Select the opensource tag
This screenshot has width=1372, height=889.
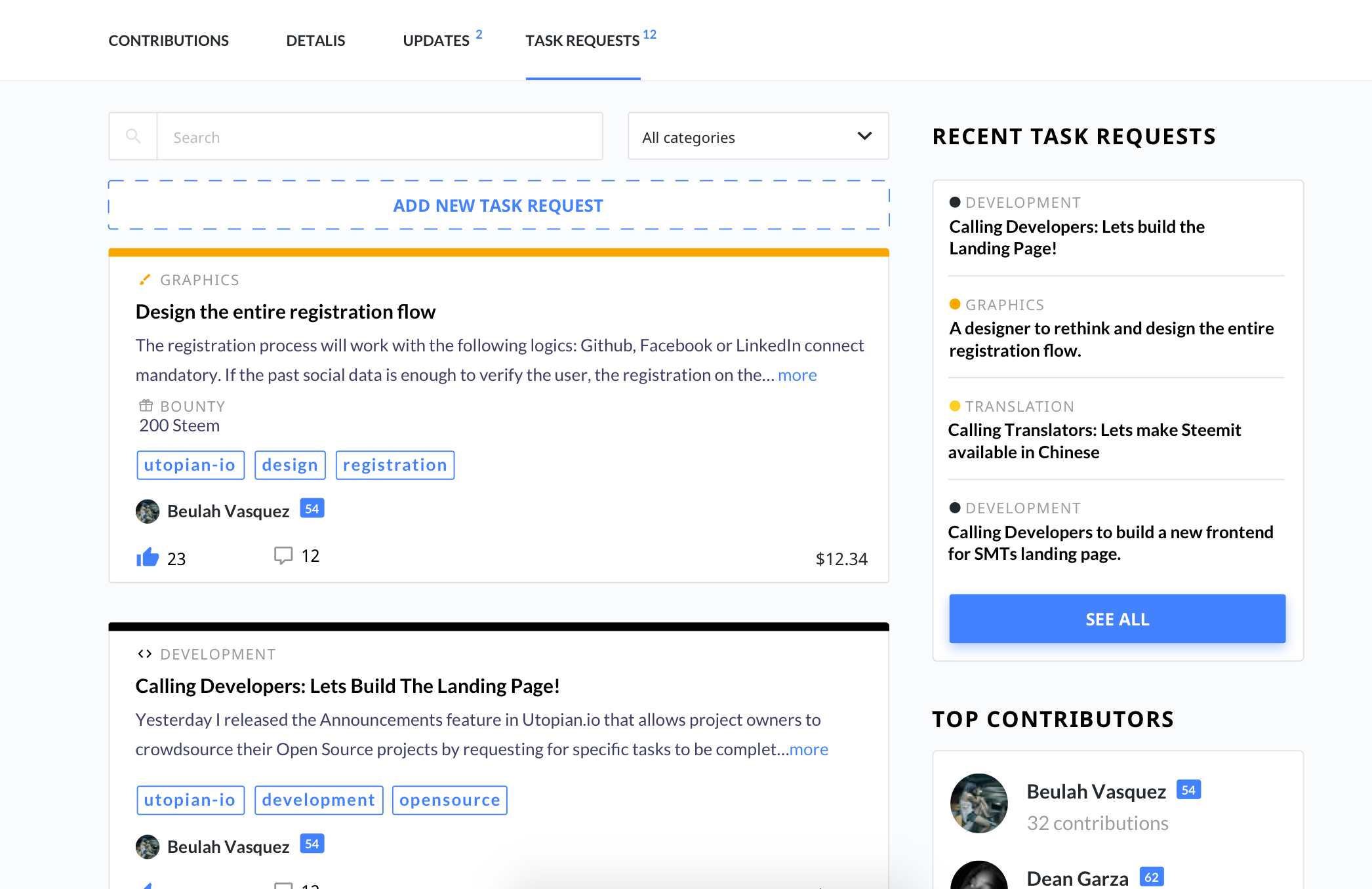tap(449, 800)
